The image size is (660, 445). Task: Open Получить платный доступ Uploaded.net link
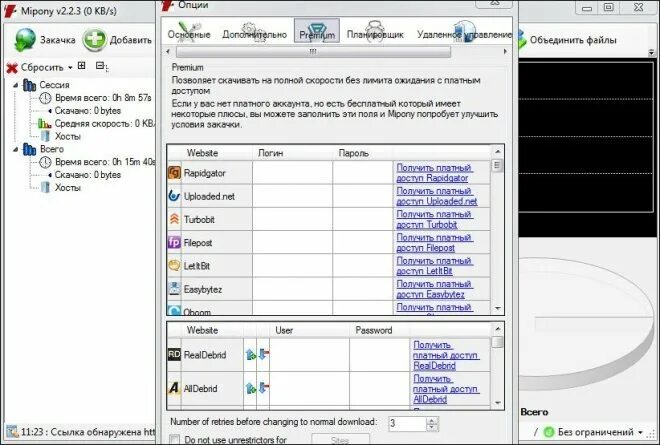coord(436,196)
